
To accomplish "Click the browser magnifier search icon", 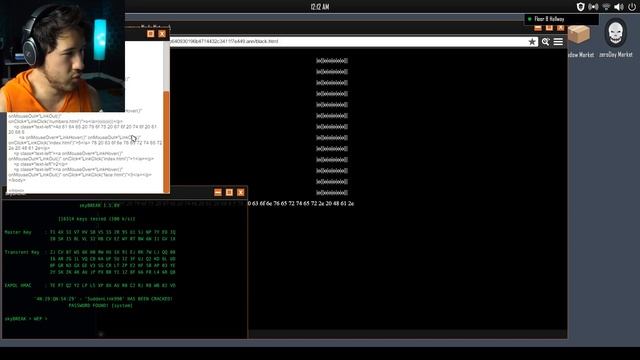I will [545, 42].
